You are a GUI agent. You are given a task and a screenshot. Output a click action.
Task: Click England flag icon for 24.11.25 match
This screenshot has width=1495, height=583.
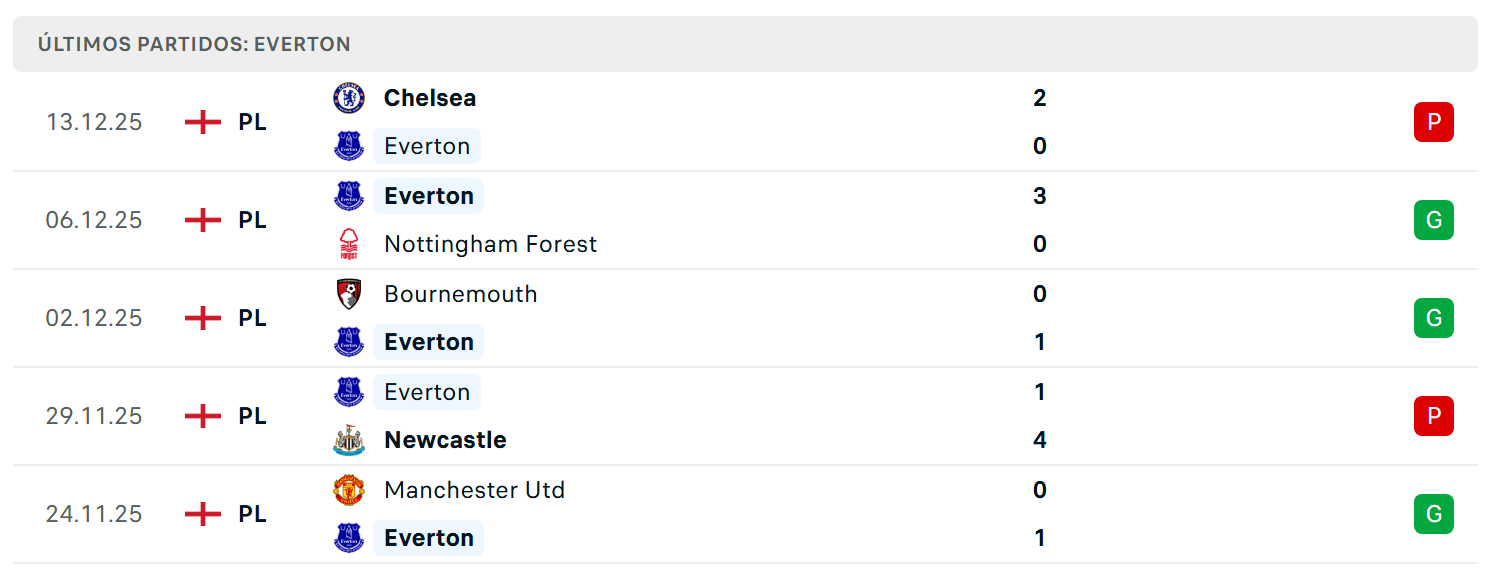tap(203, 514)
